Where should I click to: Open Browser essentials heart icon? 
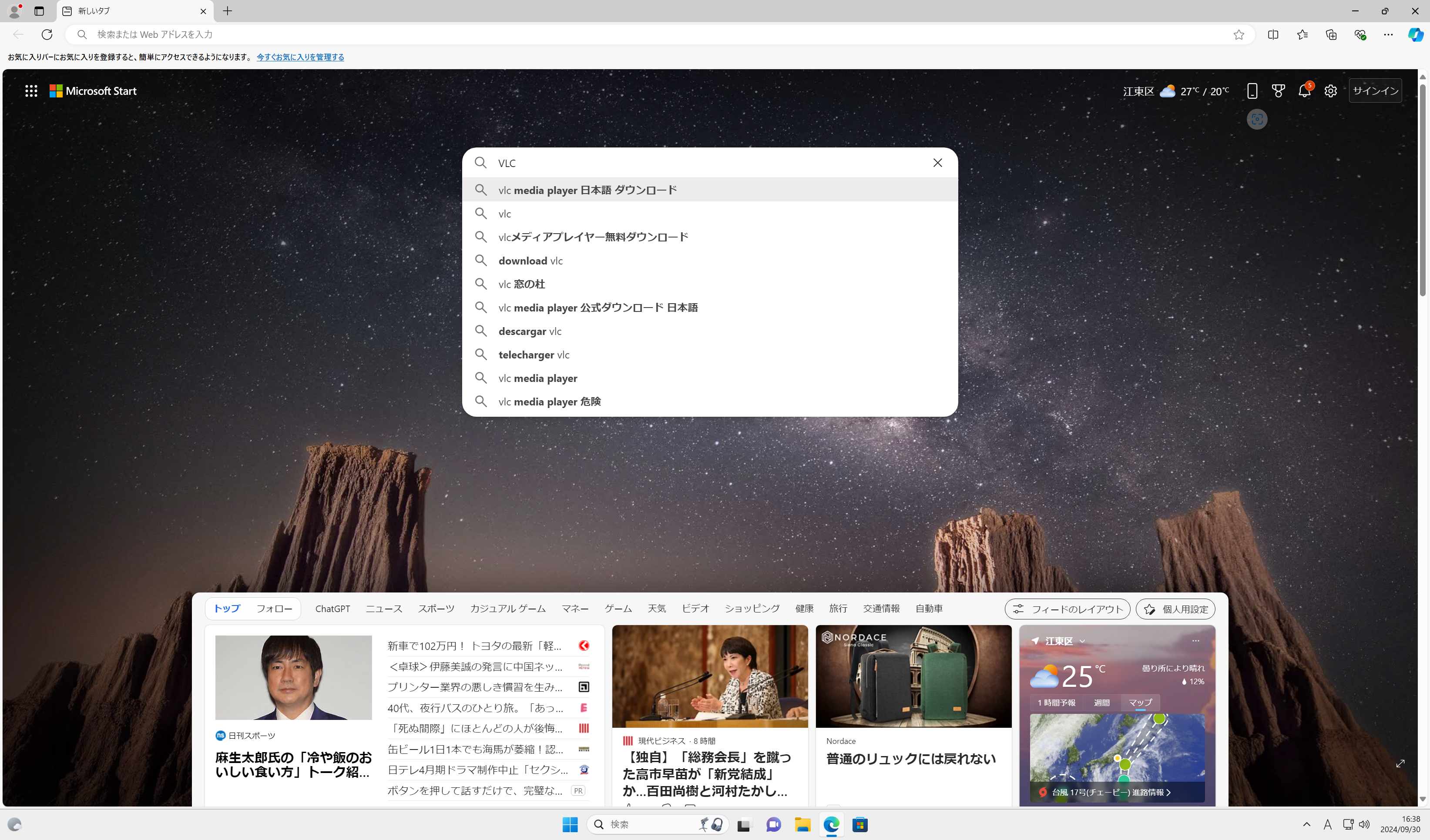[1360, 35]
